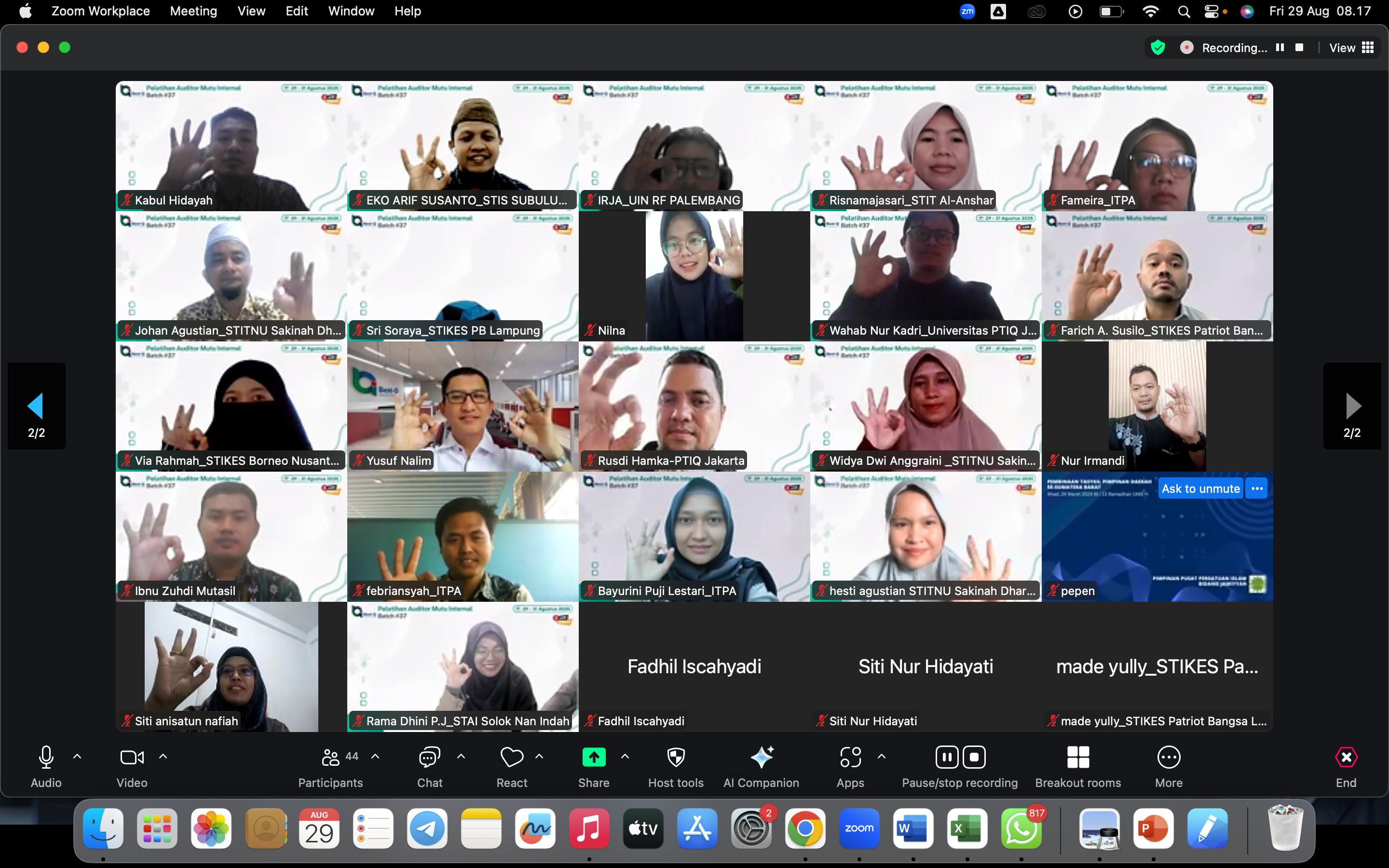Open the View layout button
The image size is (1389, 868).
(1352, 48)
